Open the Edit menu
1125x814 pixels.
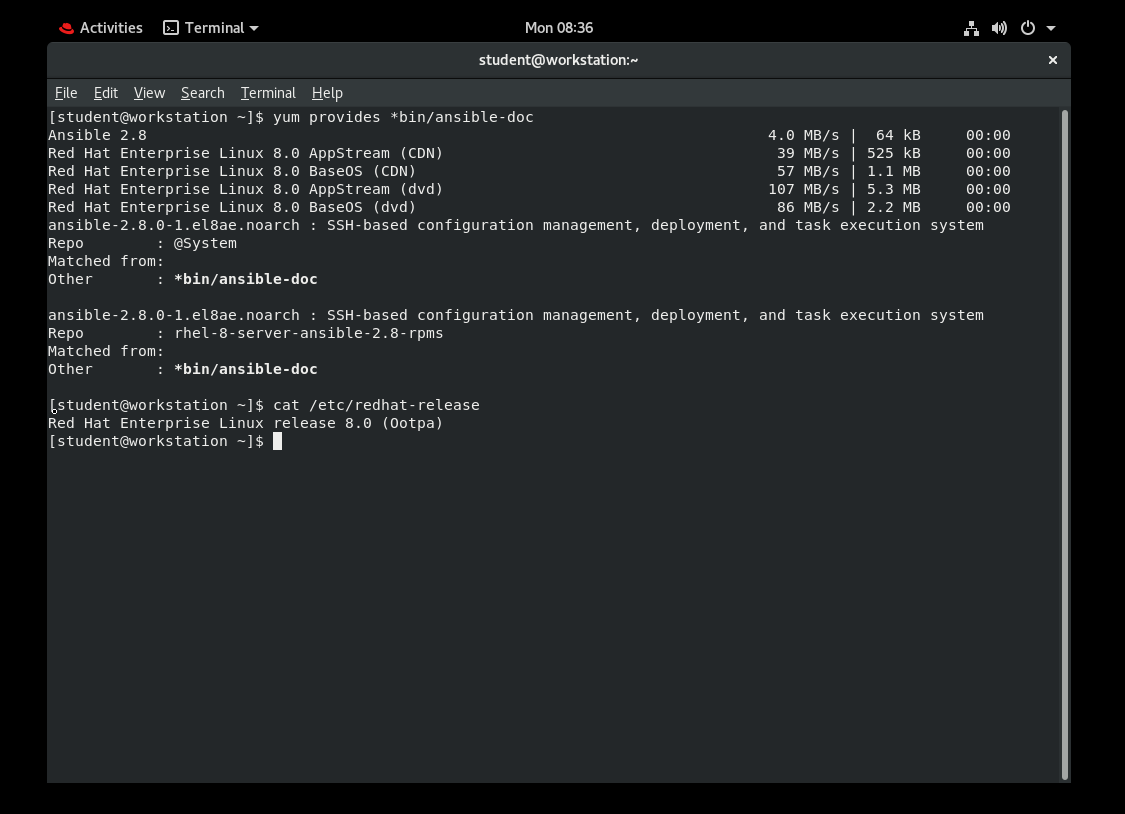[105, 92]
